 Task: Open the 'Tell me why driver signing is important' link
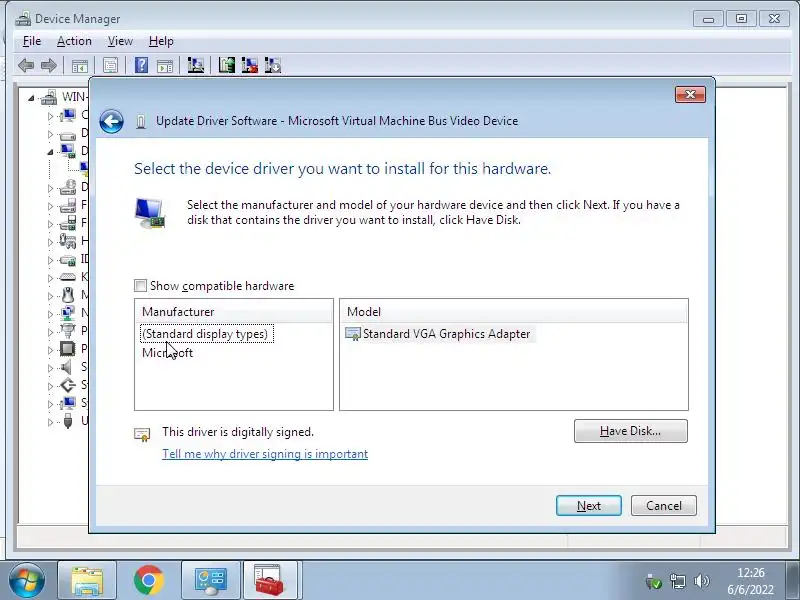click(x=265, y=454)
